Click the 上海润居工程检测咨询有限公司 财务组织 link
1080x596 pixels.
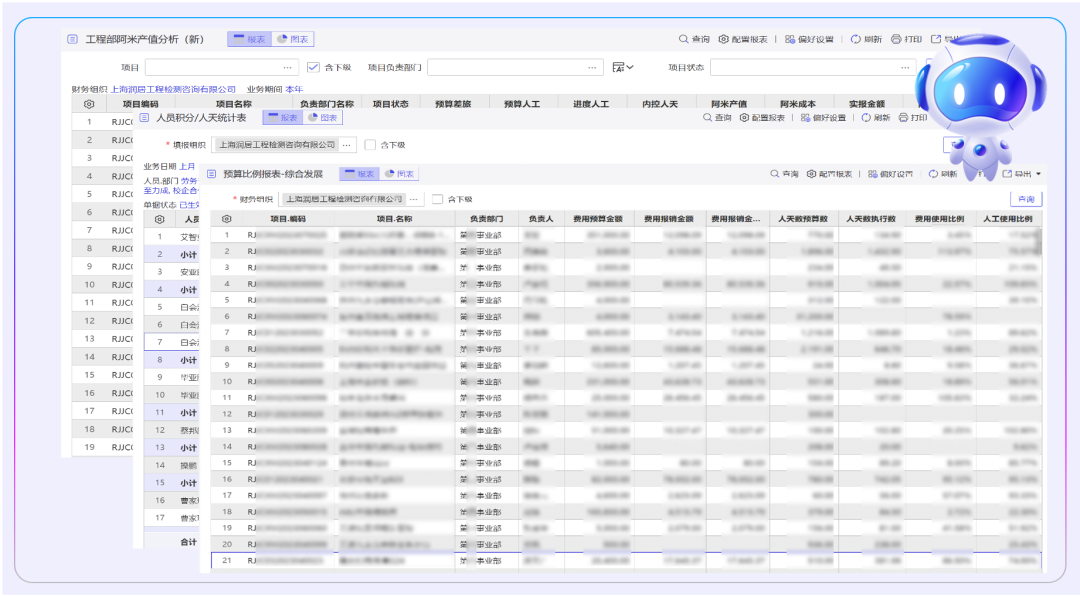coord(173,89)
